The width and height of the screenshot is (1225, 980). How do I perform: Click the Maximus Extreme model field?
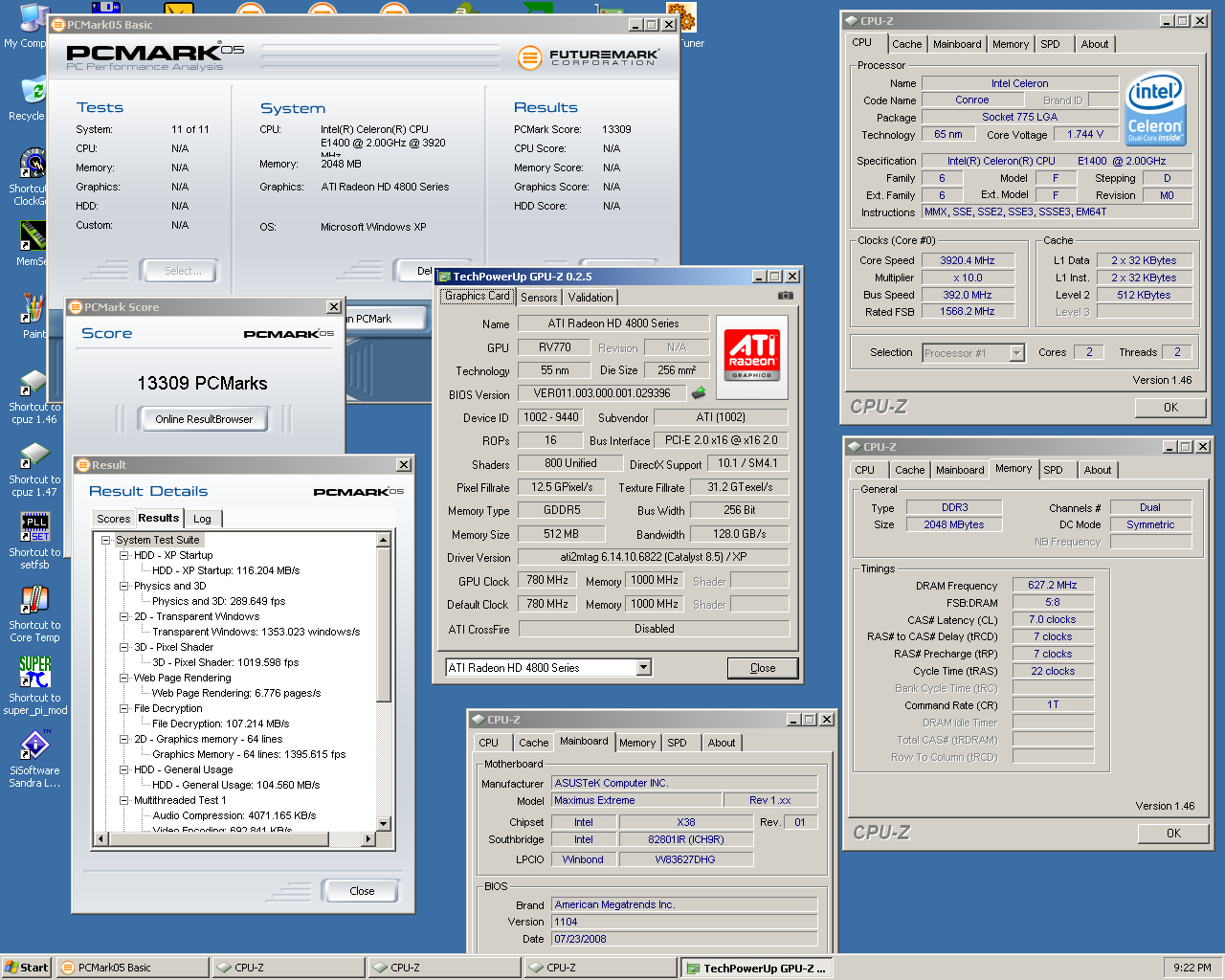(637, 800)
